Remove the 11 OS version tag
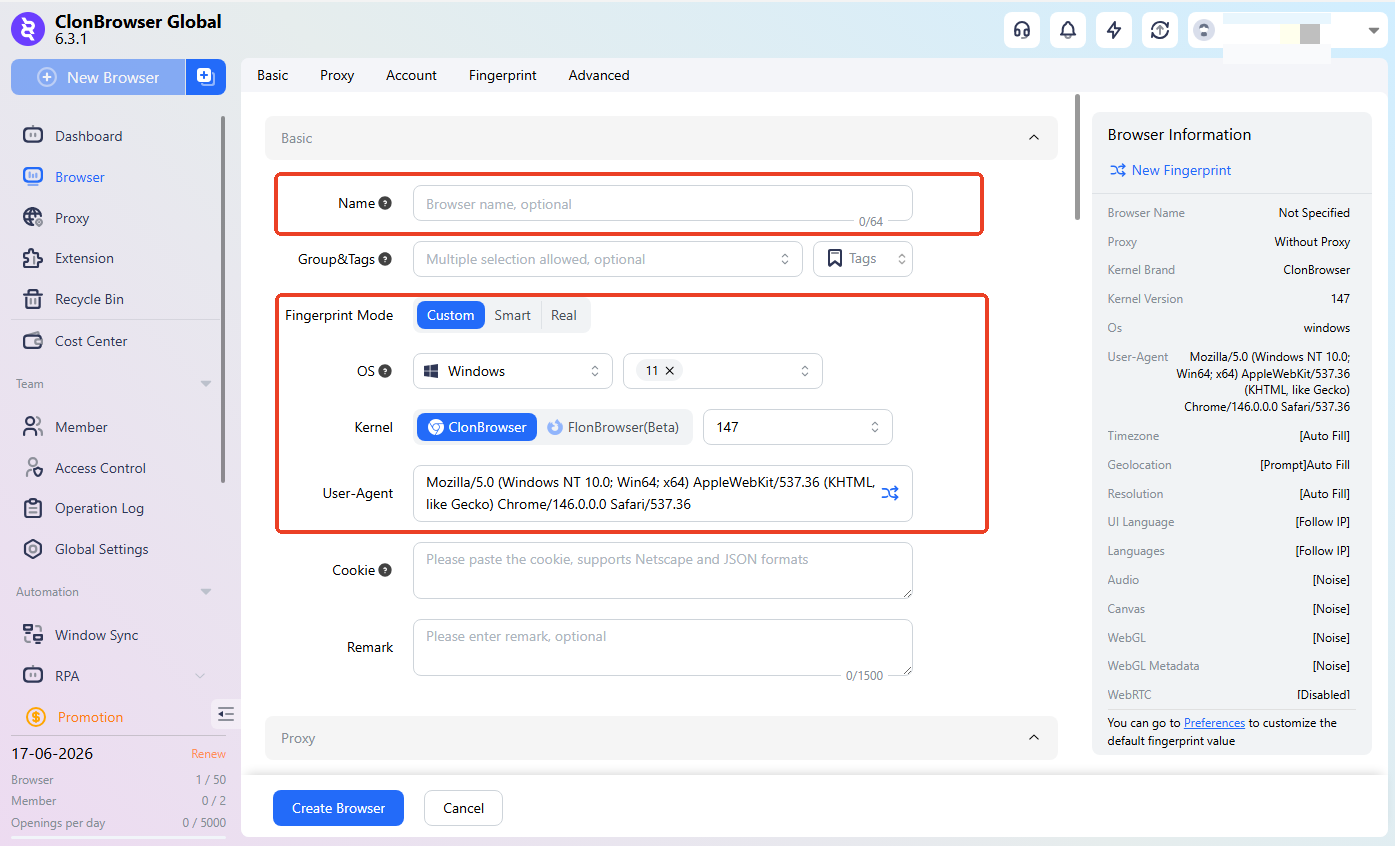Viewport: 1395px width, 846px height. (670, 371)
